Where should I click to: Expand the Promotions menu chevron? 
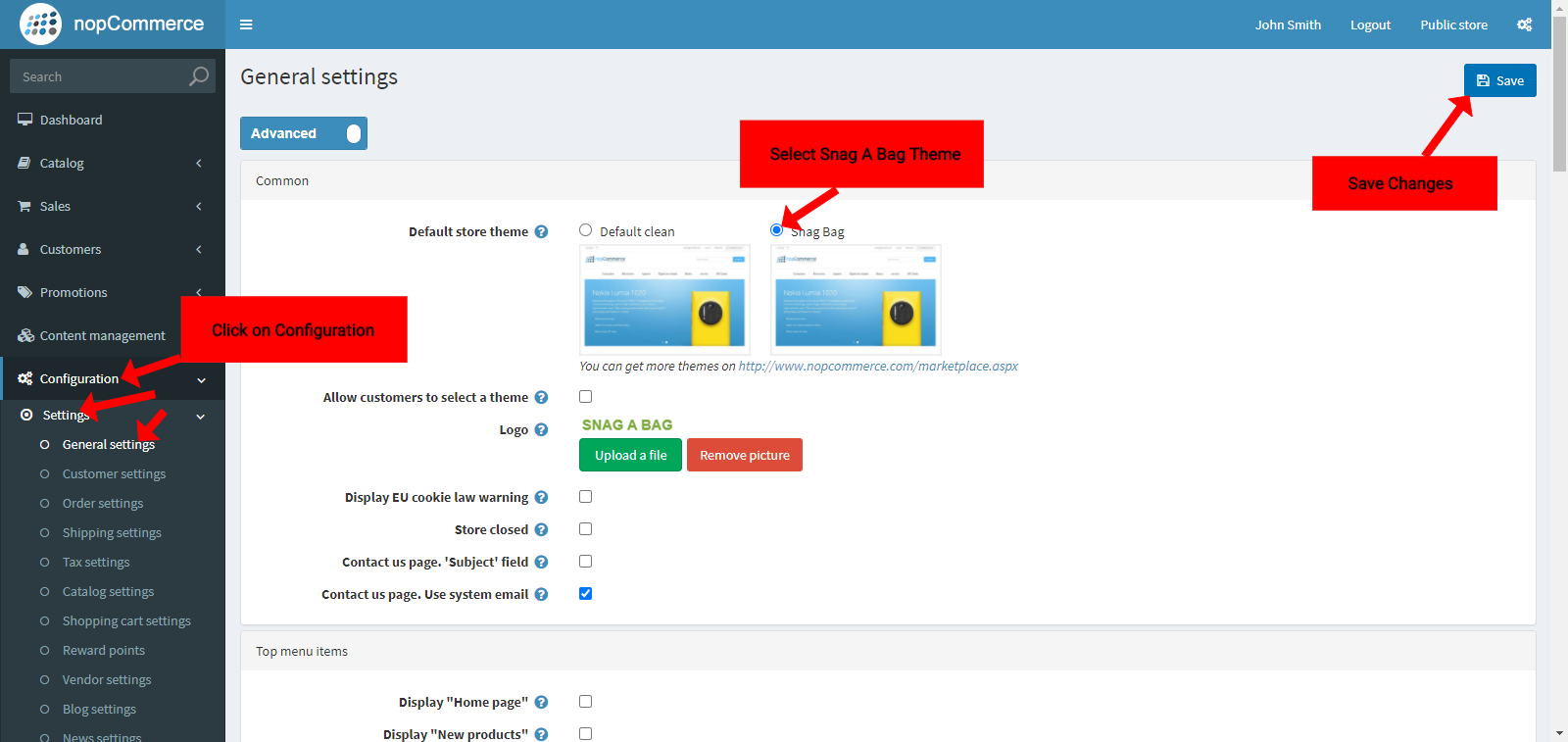[x=199, y=292]
